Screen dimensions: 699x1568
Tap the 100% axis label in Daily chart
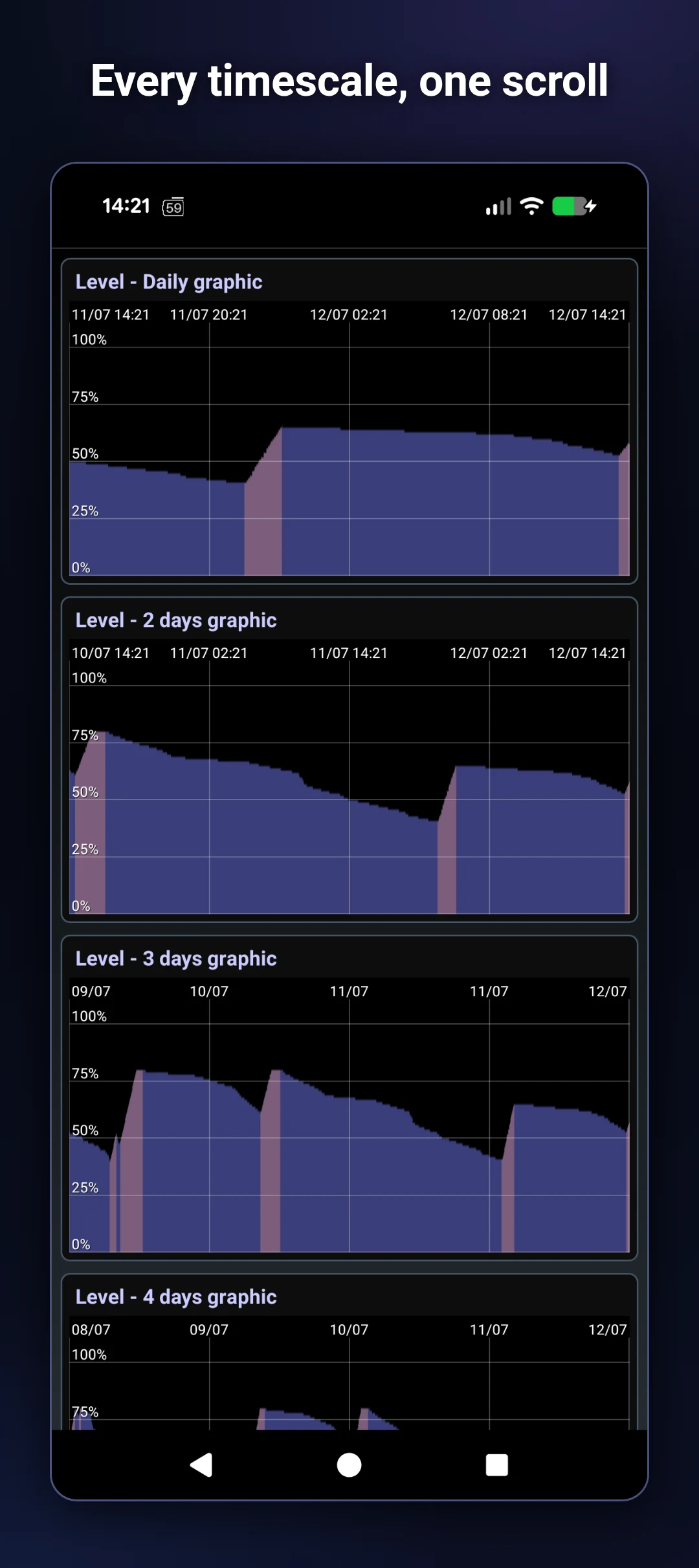89,340
